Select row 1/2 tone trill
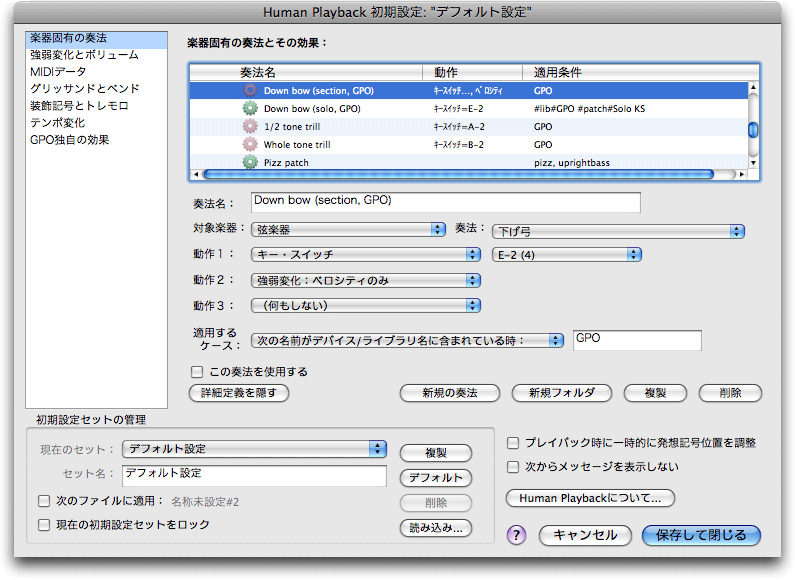The height and width of the screenshot is (580, 795). coord(469,127)
